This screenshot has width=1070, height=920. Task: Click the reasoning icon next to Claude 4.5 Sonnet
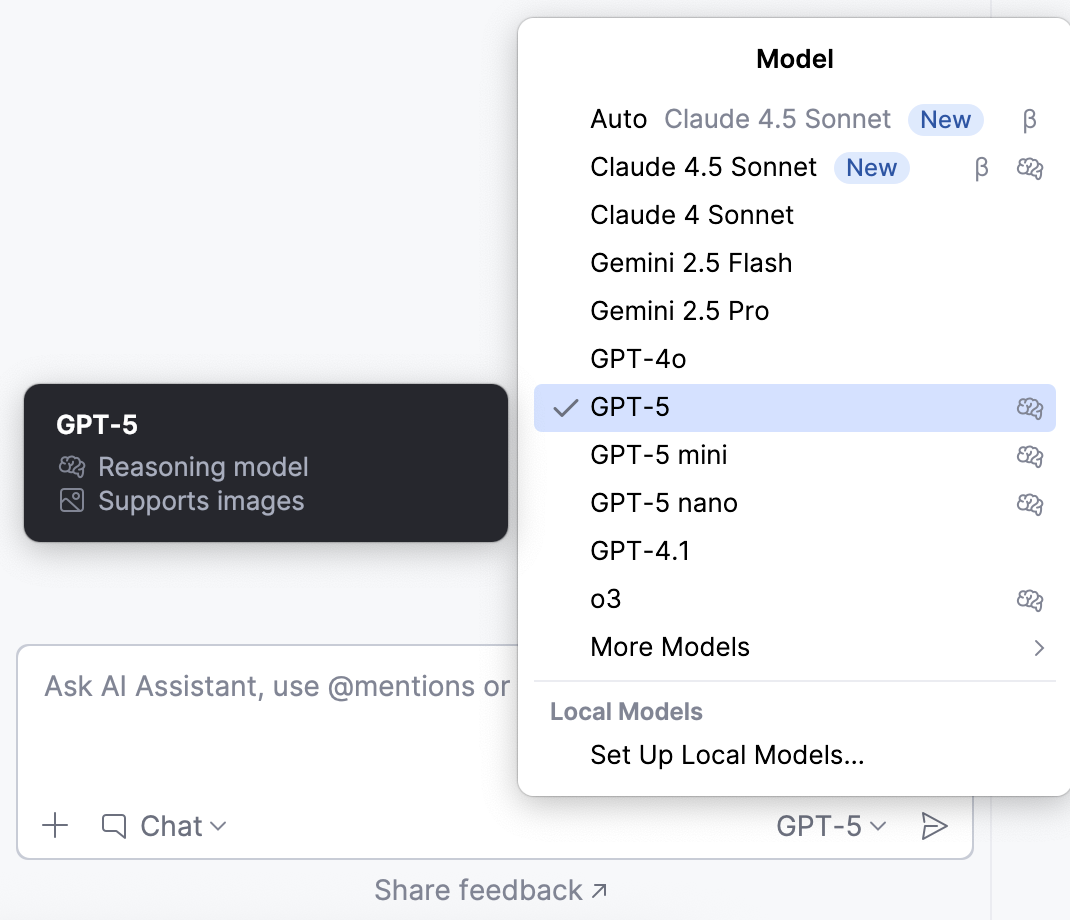pyautogui.click(x=1030, y=168)
